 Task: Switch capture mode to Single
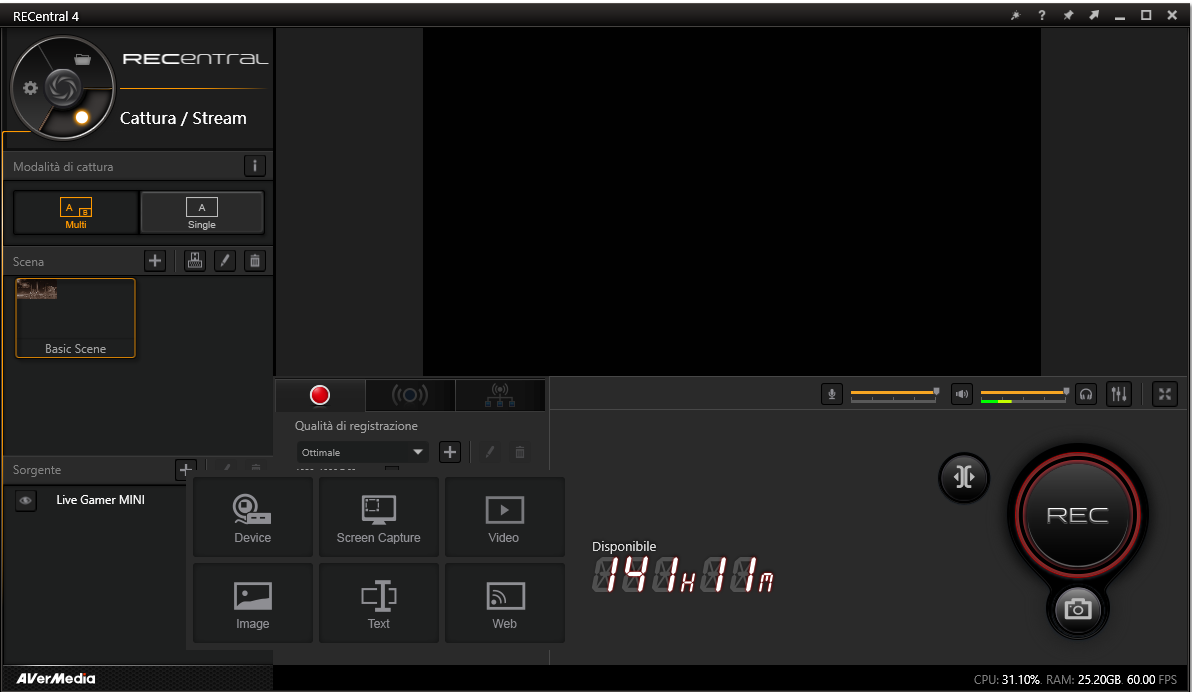click(x=202, y=212)
